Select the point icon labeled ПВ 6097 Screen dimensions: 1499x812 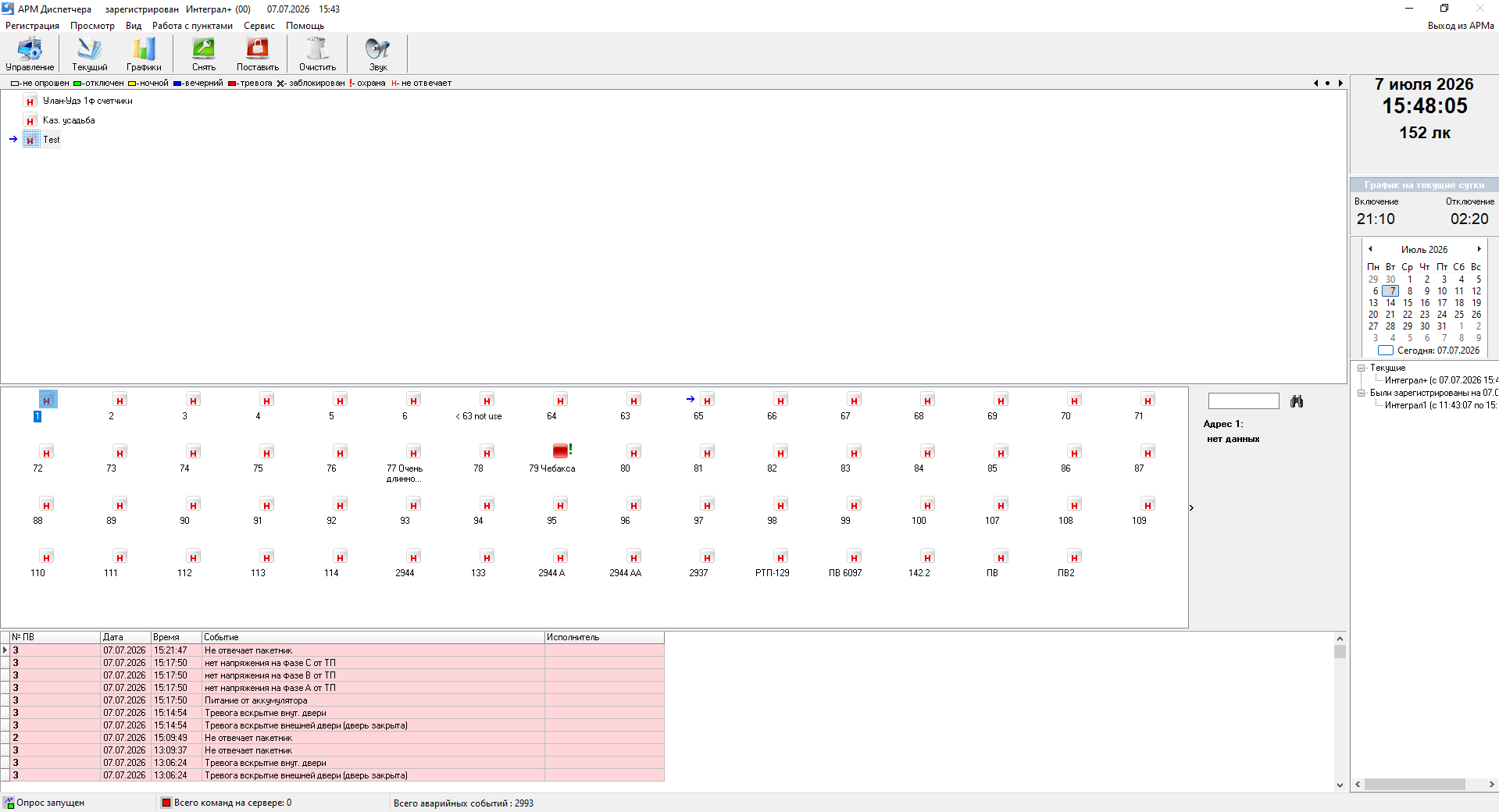[854, 557]
